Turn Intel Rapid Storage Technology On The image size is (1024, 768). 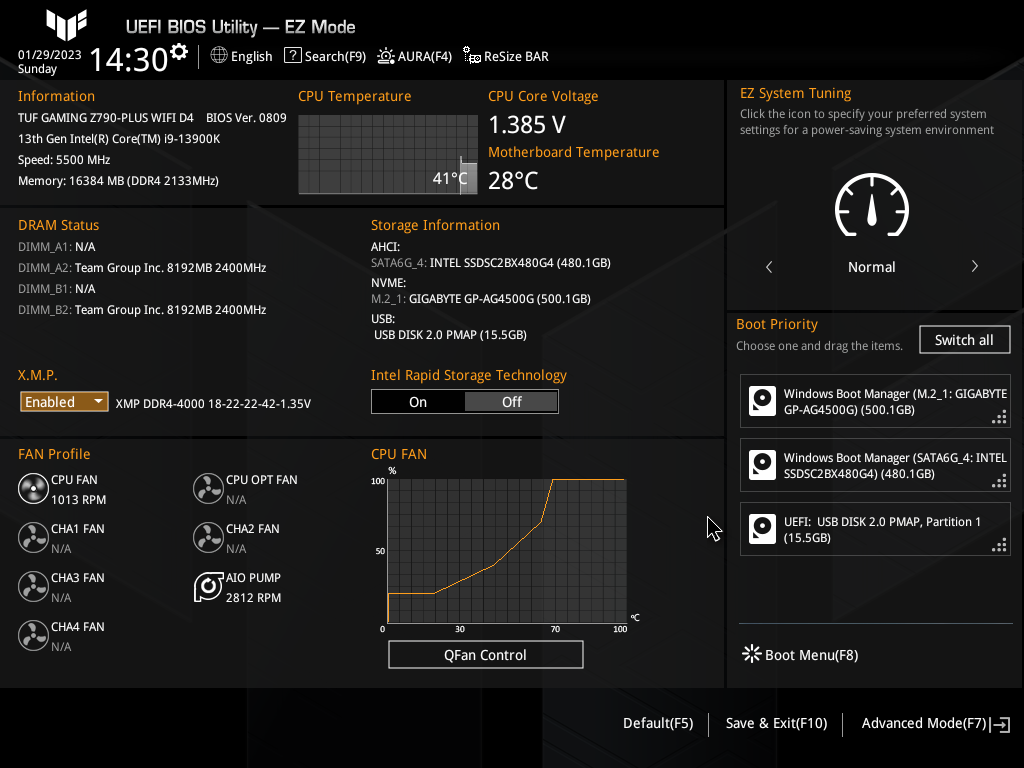pyautogui.click(x=418, y=402)
